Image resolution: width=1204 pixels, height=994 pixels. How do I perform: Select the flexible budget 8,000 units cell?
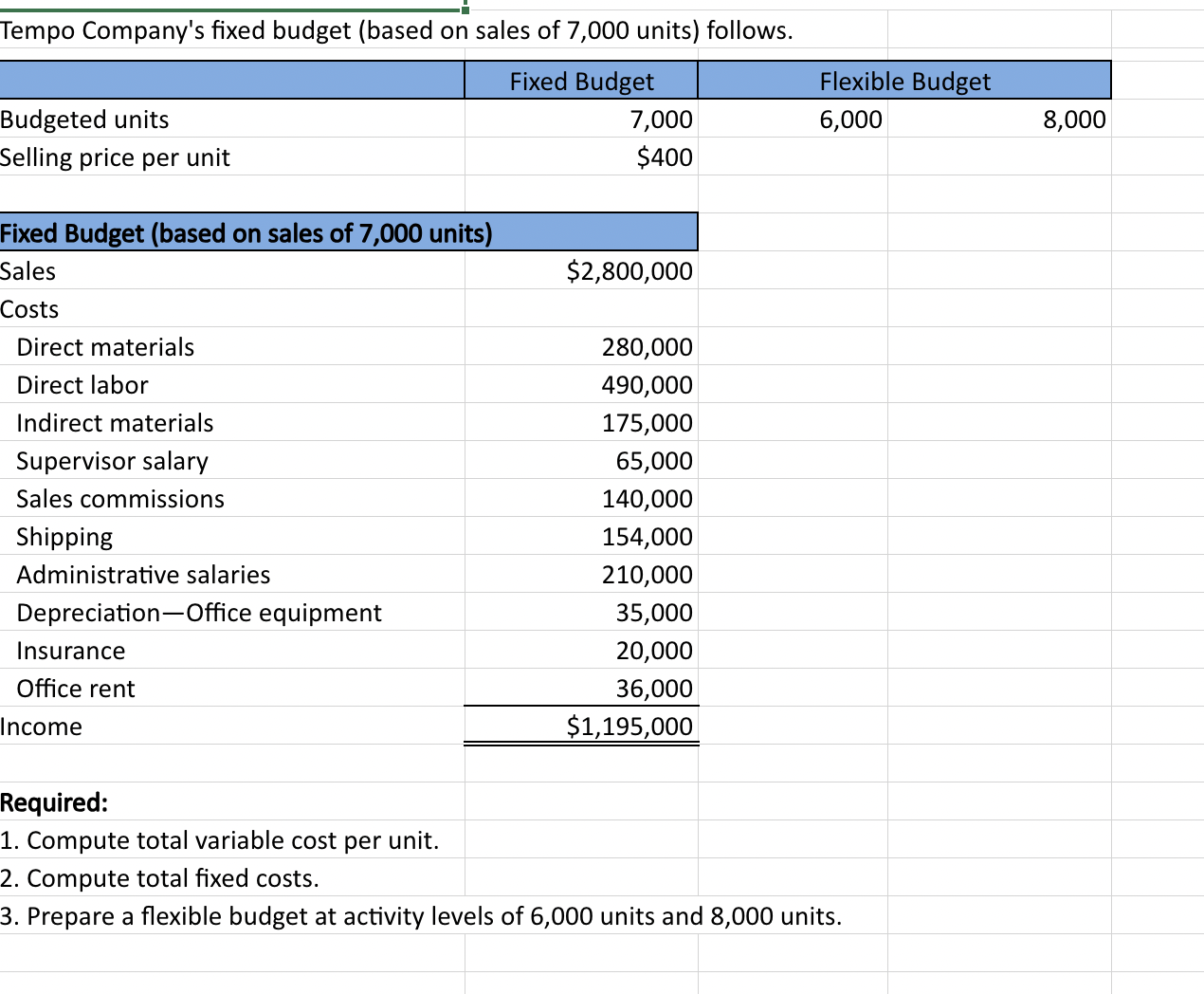pos(999,120)
